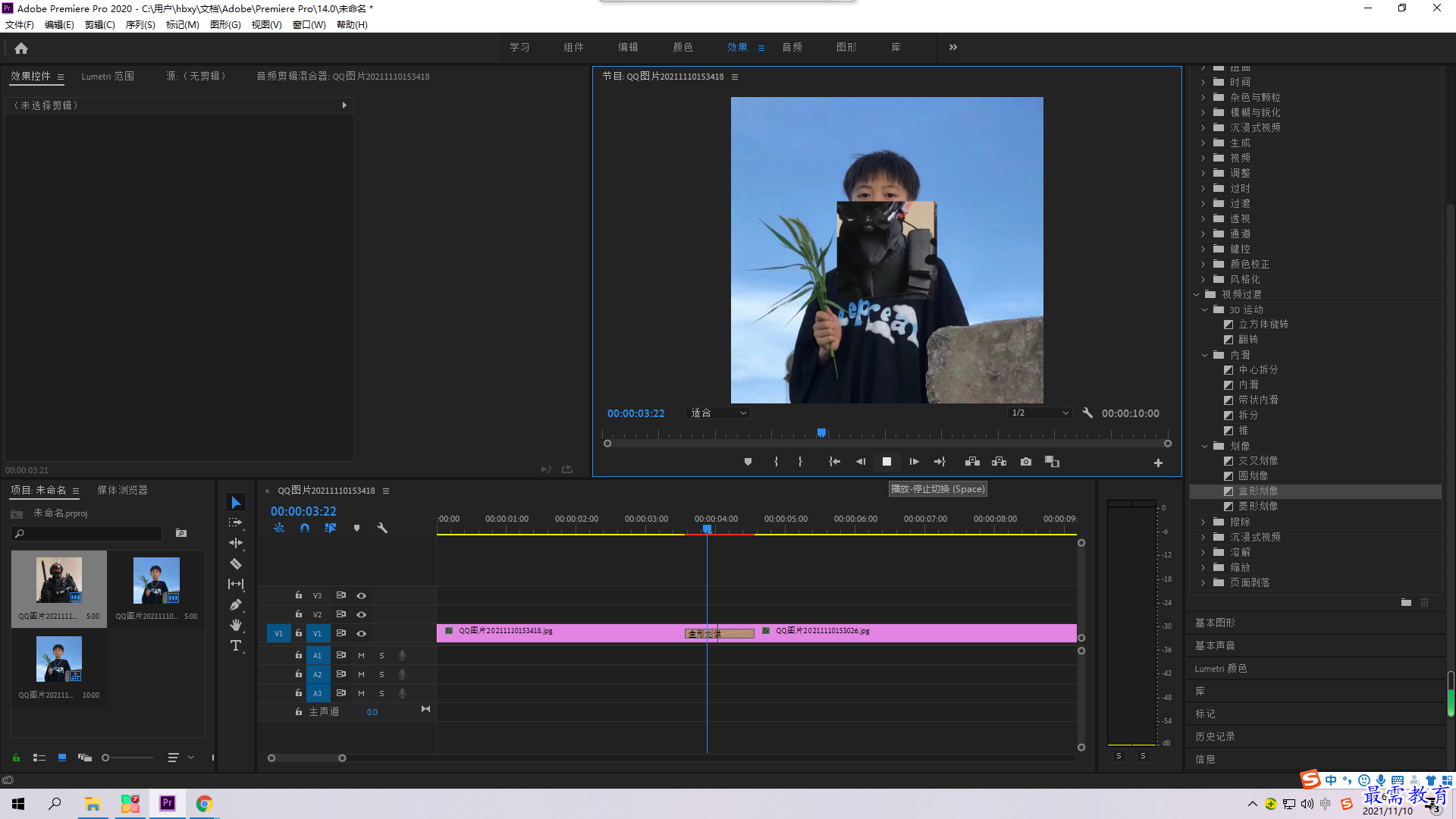Viewport: 1456px width, 819px height.
Task: Stop playback in Program monitor
Action: (886, 462)
